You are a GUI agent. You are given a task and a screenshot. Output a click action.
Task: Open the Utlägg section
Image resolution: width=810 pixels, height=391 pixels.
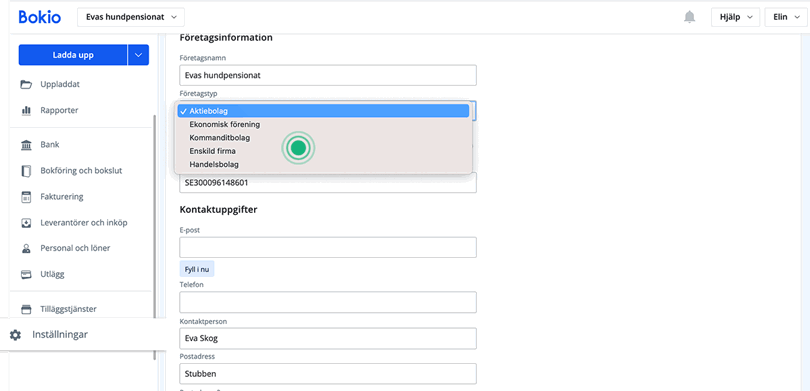click(x=52, y=274)
